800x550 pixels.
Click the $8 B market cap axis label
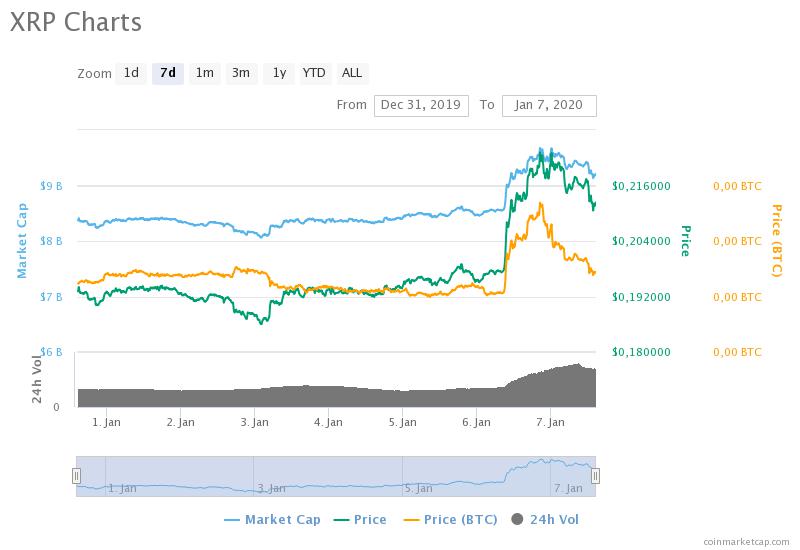point(51,241)
